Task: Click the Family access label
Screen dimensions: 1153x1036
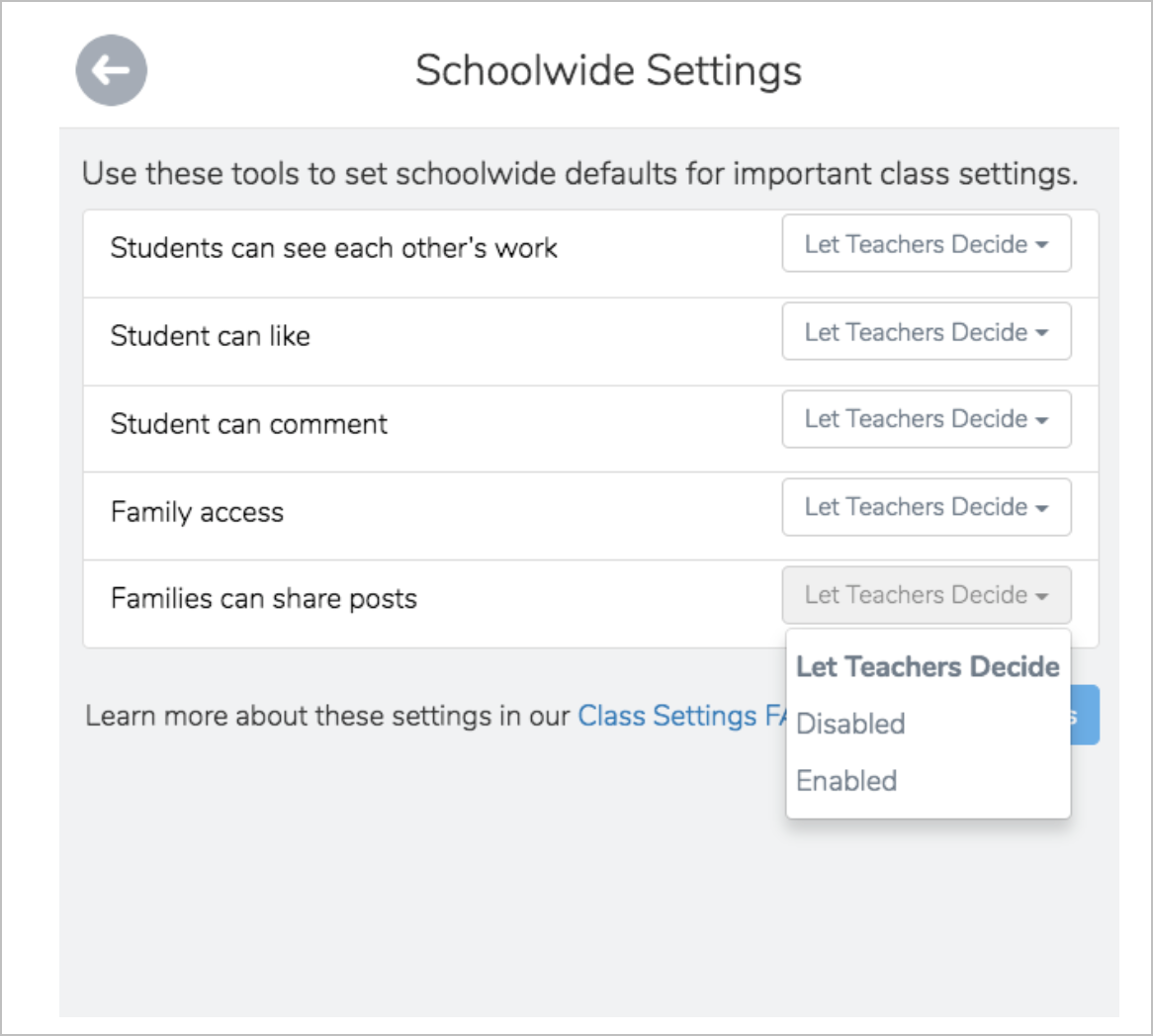Action: click(197, 512)
